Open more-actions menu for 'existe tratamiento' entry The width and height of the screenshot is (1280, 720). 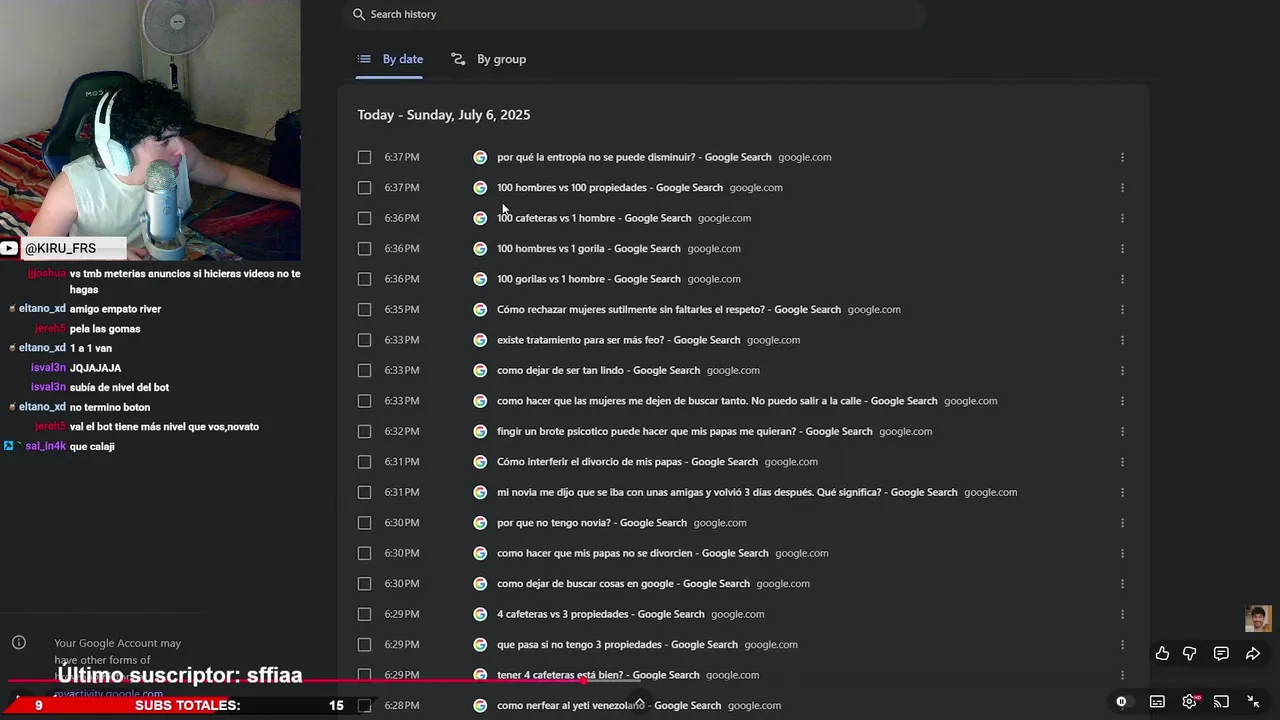[1122, 340]
